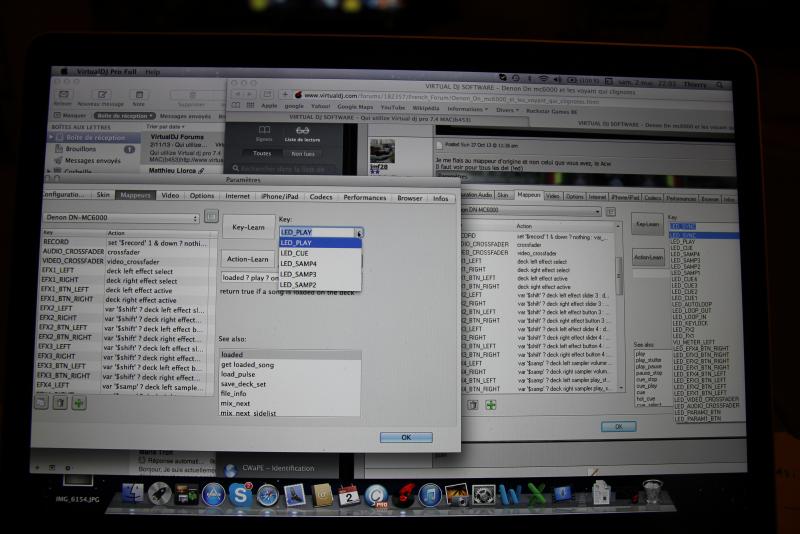Select the Toutes filter in reading list
This screenshot has height=534, width=800.
[x=262, y=153]
